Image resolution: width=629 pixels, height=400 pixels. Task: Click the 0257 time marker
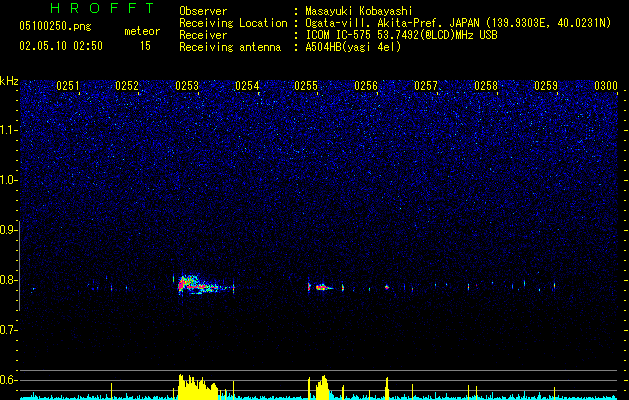pyautogui.click(x=426, y=86)
